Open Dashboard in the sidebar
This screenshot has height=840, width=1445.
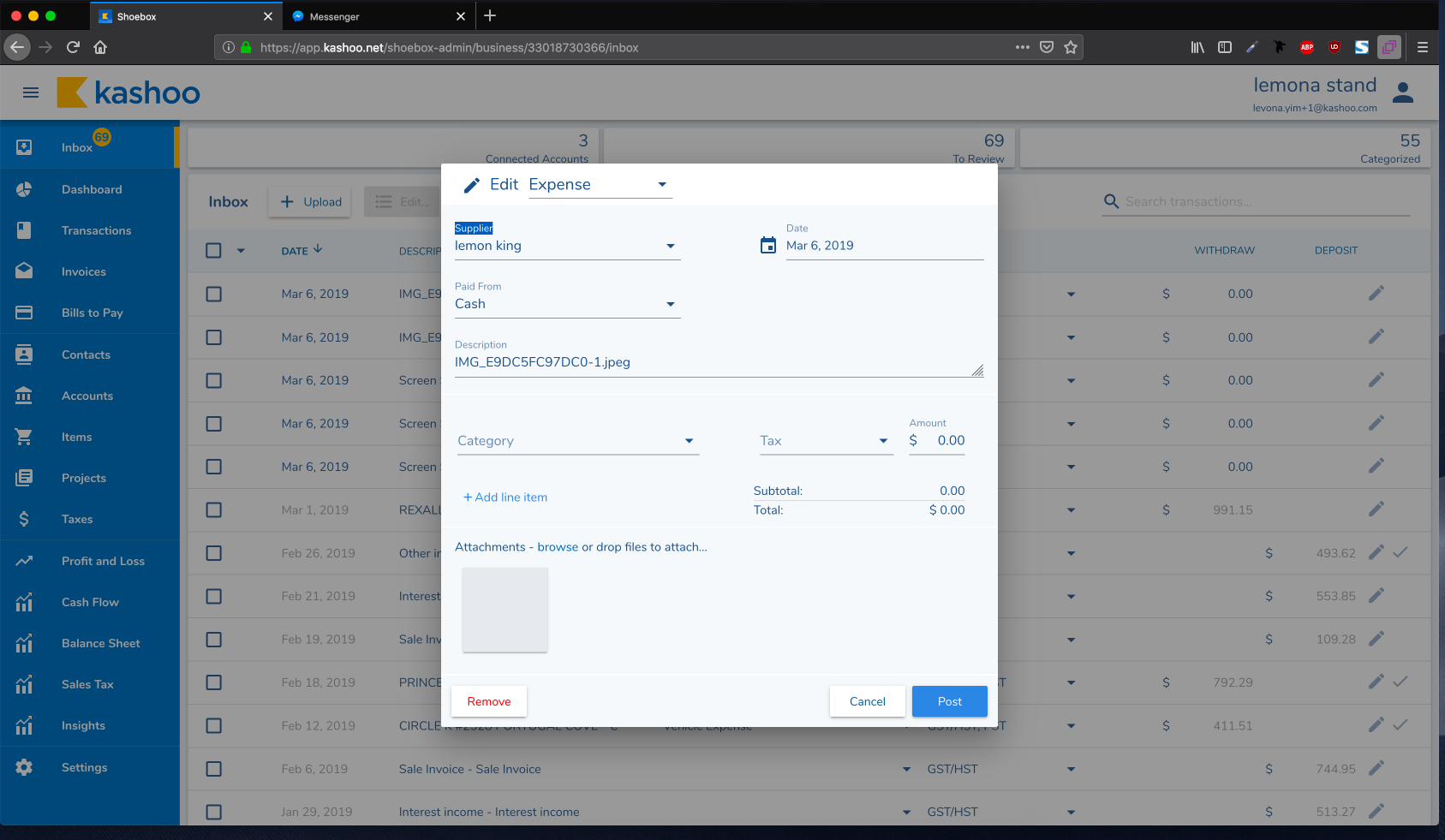click(91, 189)
